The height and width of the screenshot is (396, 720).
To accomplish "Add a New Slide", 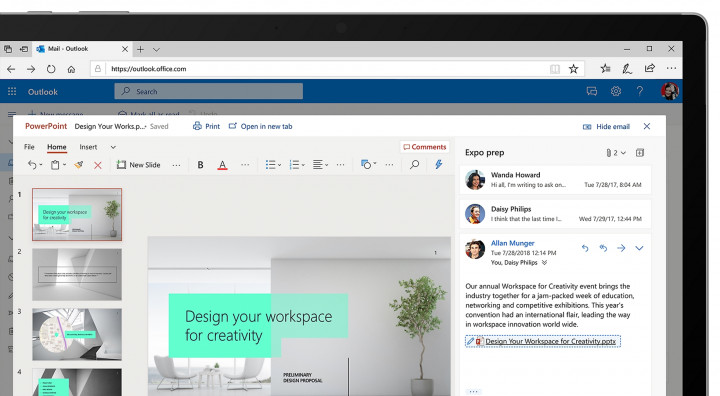I will point(138,164).
